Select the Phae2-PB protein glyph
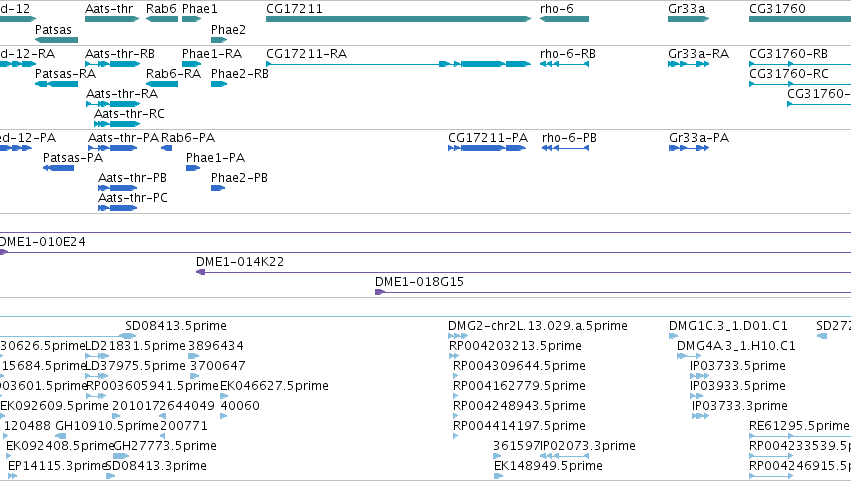 (218, 188)
